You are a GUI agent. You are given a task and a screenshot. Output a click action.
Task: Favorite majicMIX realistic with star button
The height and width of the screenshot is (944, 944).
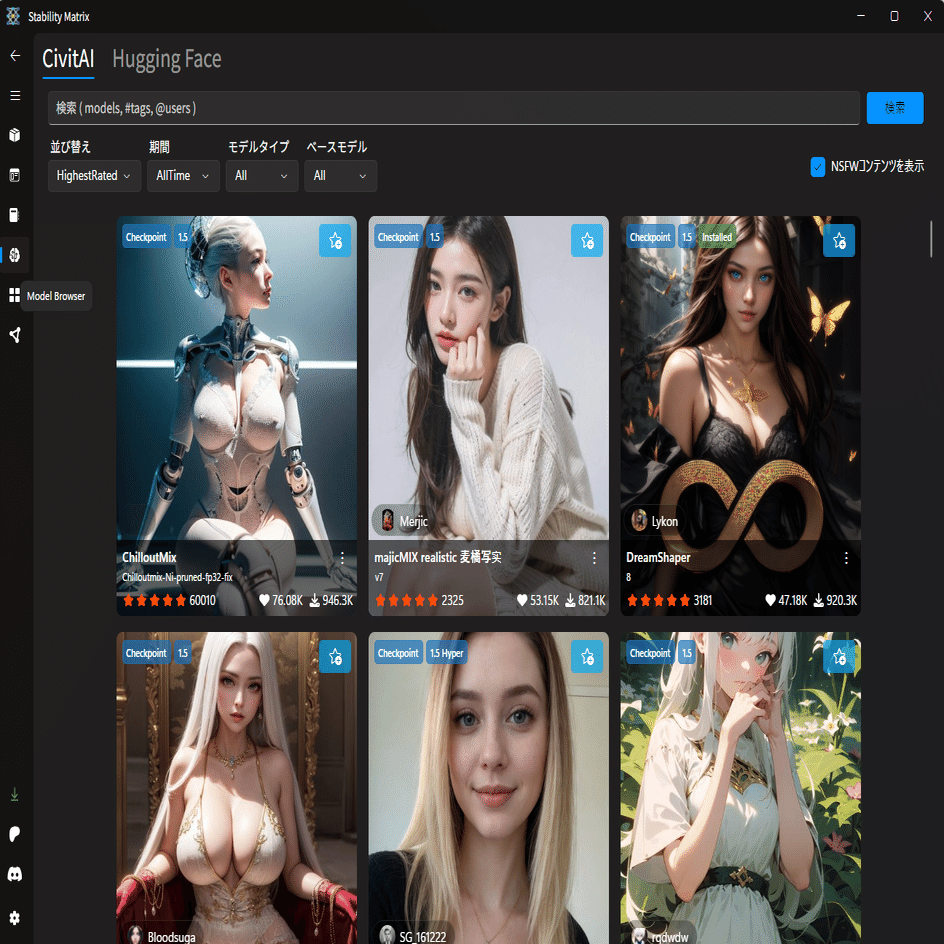(x=587, y=241)
